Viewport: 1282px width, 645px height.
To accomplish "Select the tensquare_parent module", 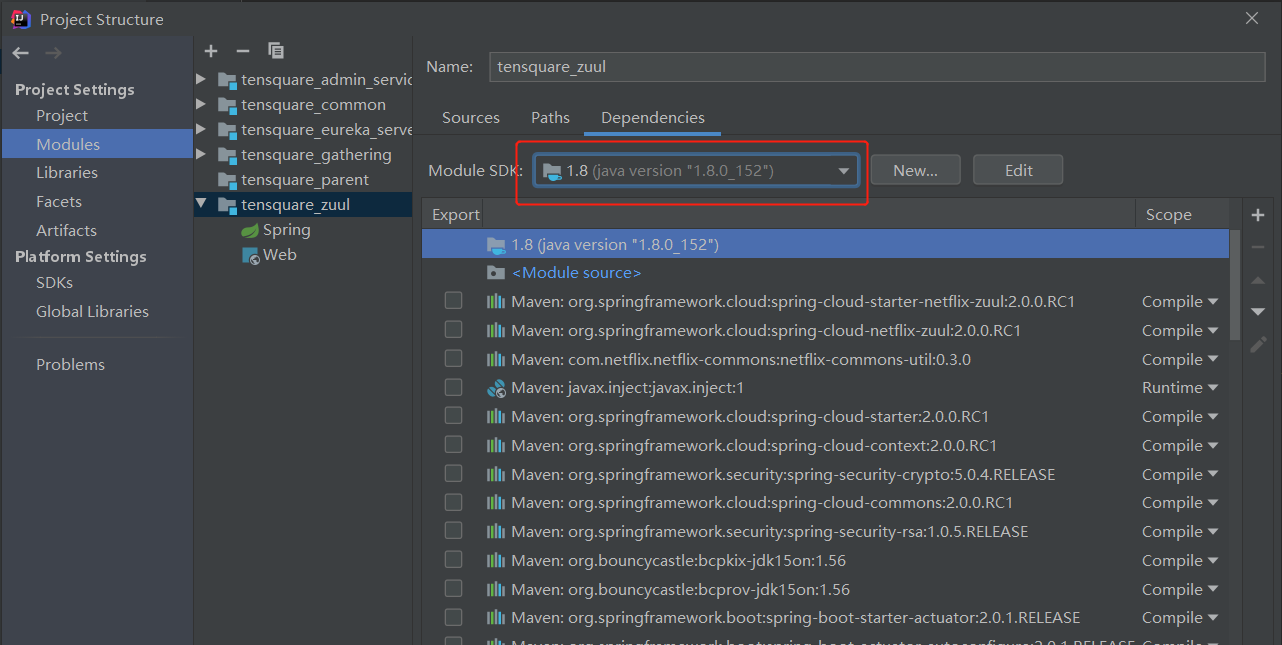I will click(304, 180).
